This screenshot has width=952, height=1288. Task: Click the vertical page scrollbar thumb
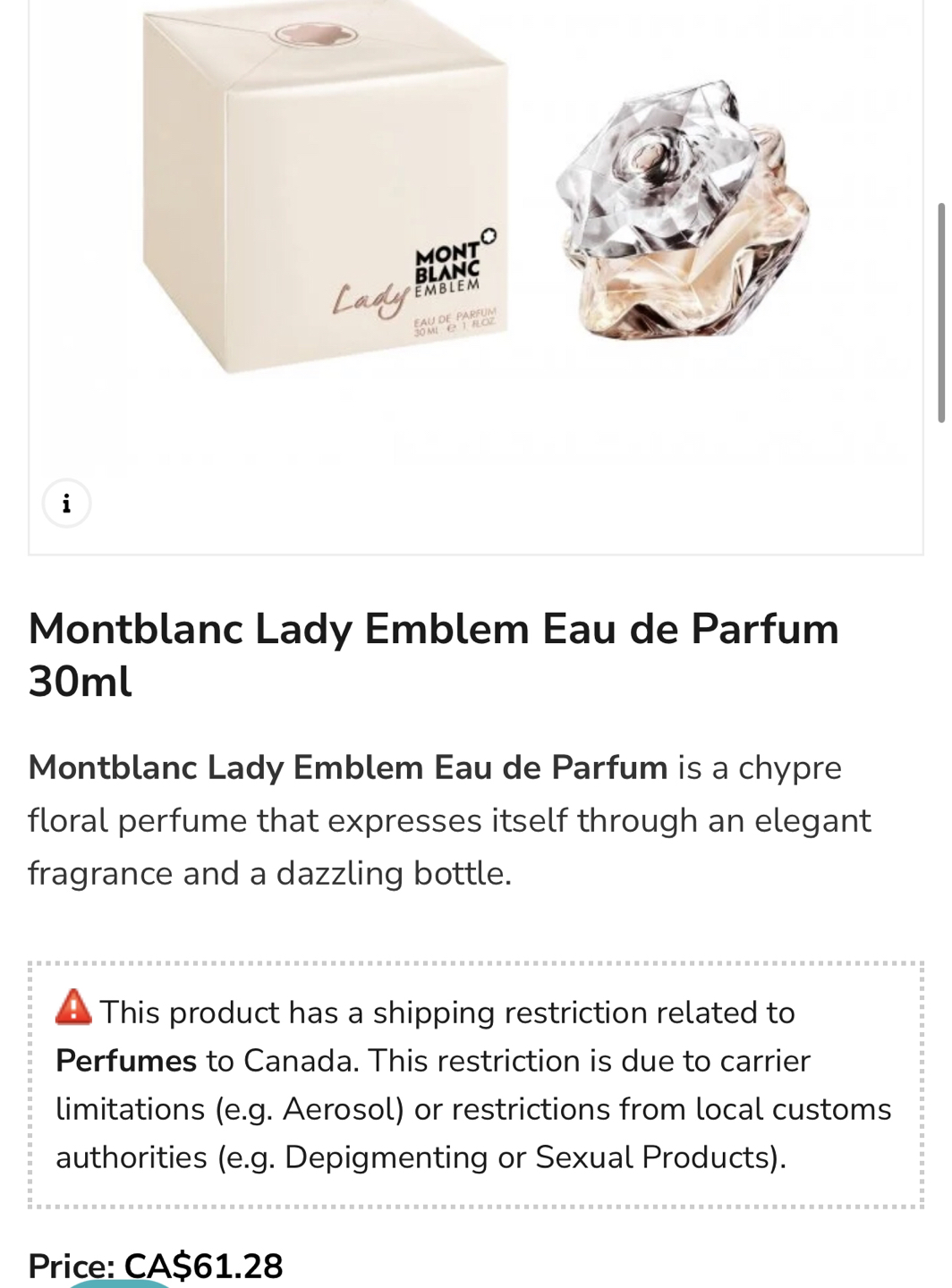941,312
